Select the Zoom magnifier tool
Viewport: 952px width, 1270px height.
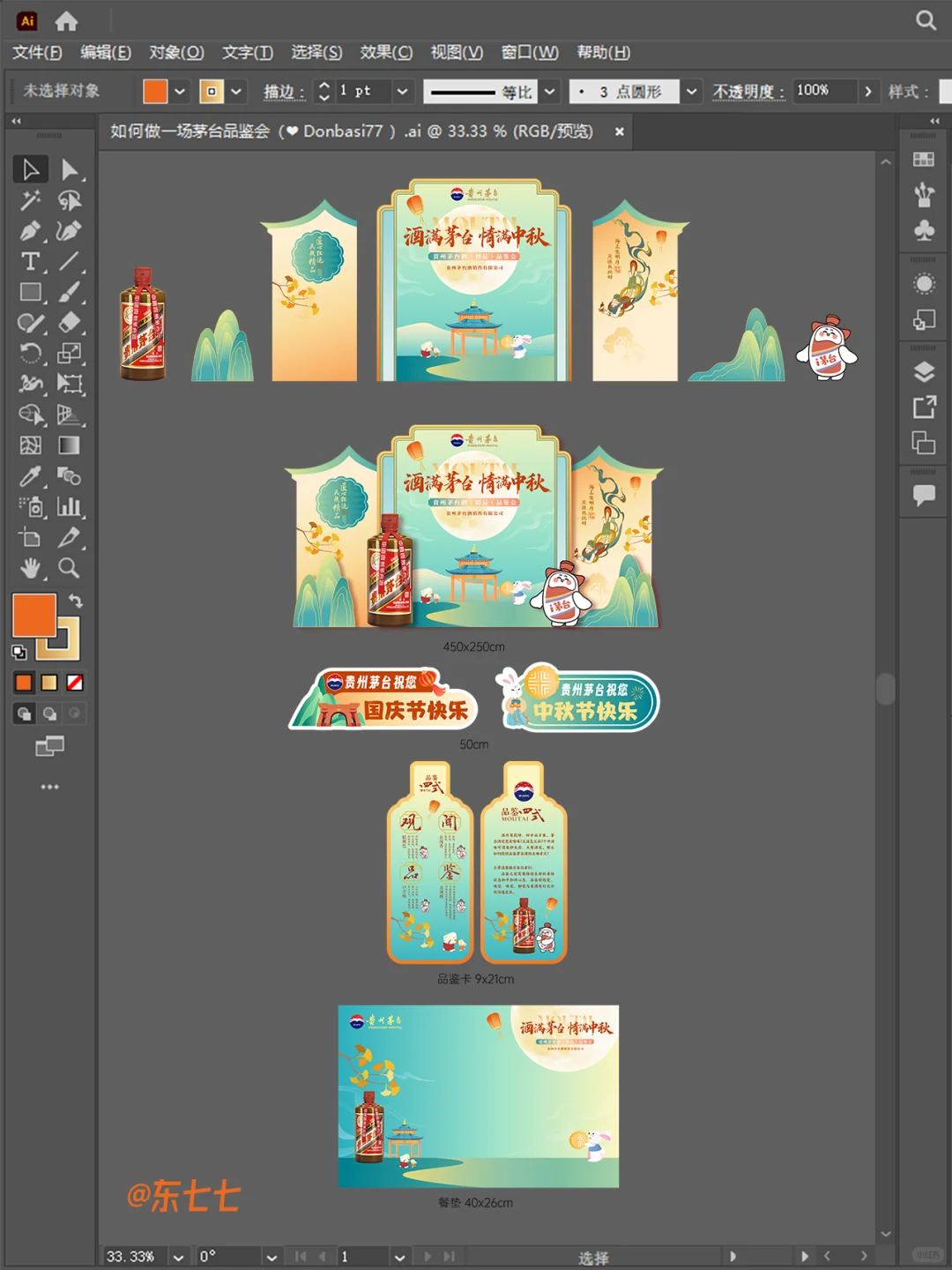tap(69, 568)
